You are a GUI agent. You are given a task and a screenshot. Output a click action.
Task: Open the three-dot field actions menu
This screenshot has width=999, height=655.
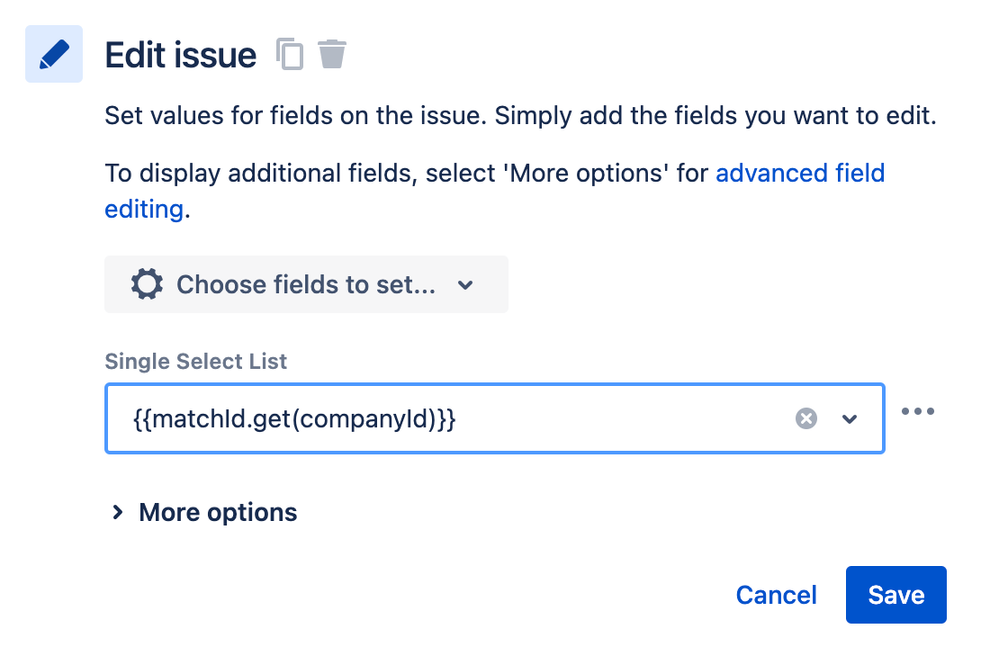[x=918, y=412]
